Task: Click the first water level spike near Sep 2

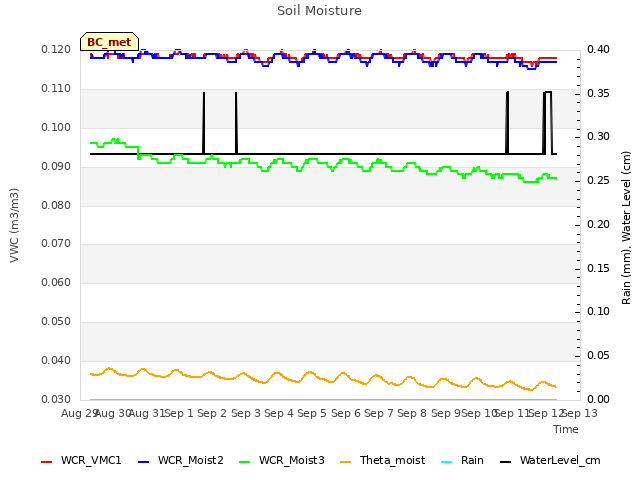Action: pos(204,123)
